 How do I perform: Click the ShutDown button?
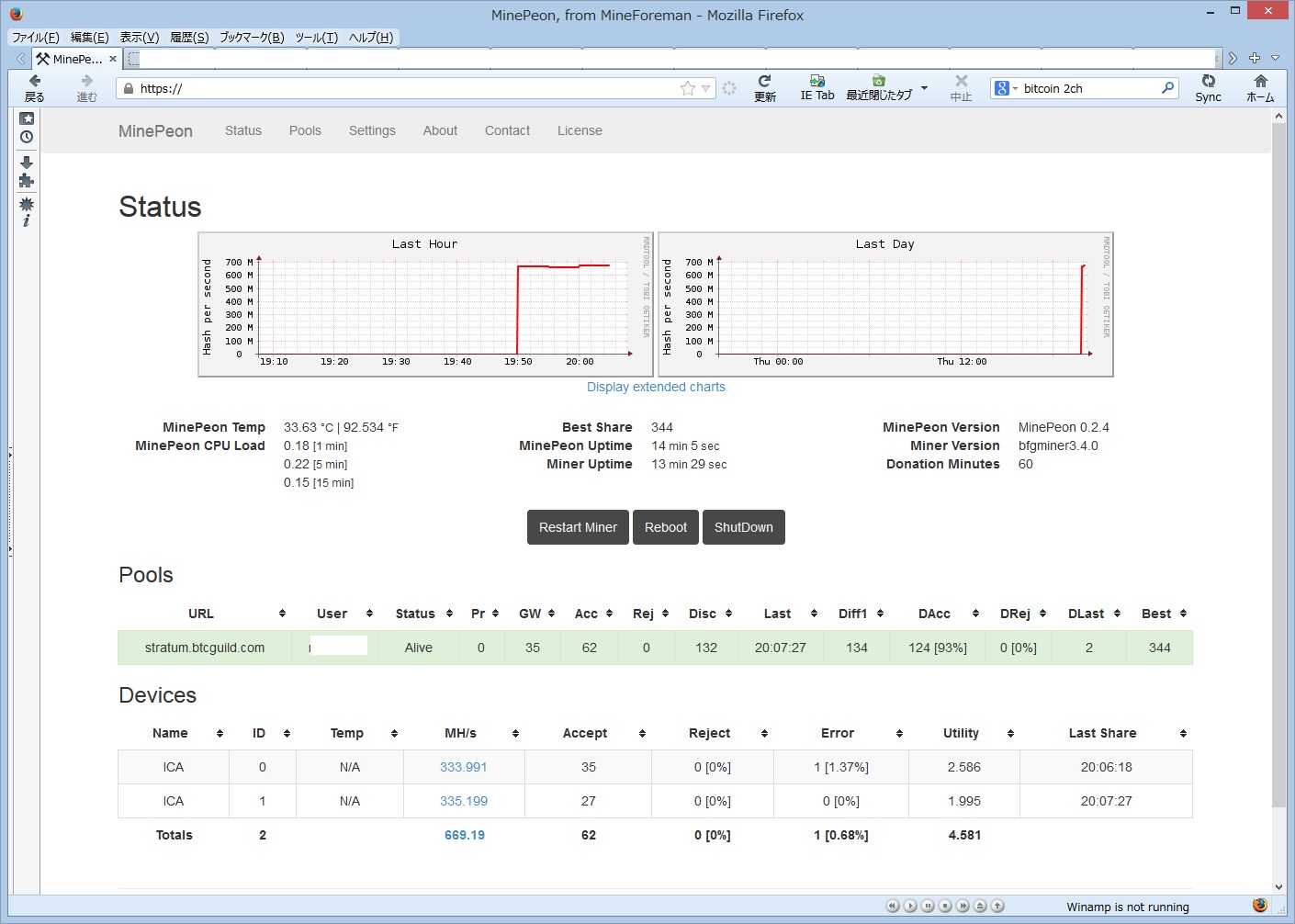[x=744, y=527]
